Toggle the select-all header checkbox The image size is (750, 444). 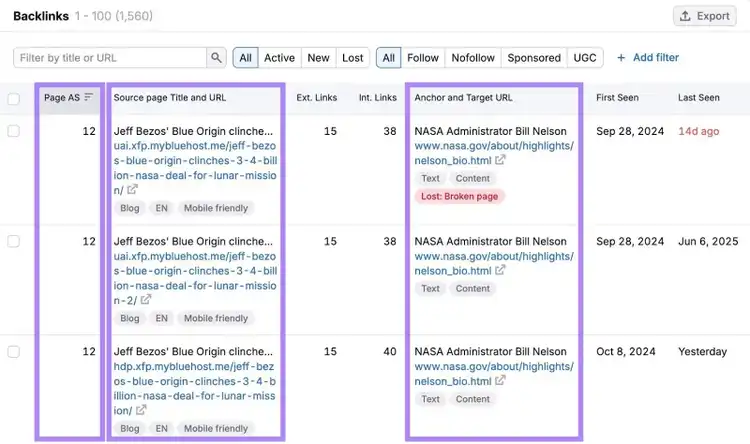pyautogui.click(x=14, y=99)
